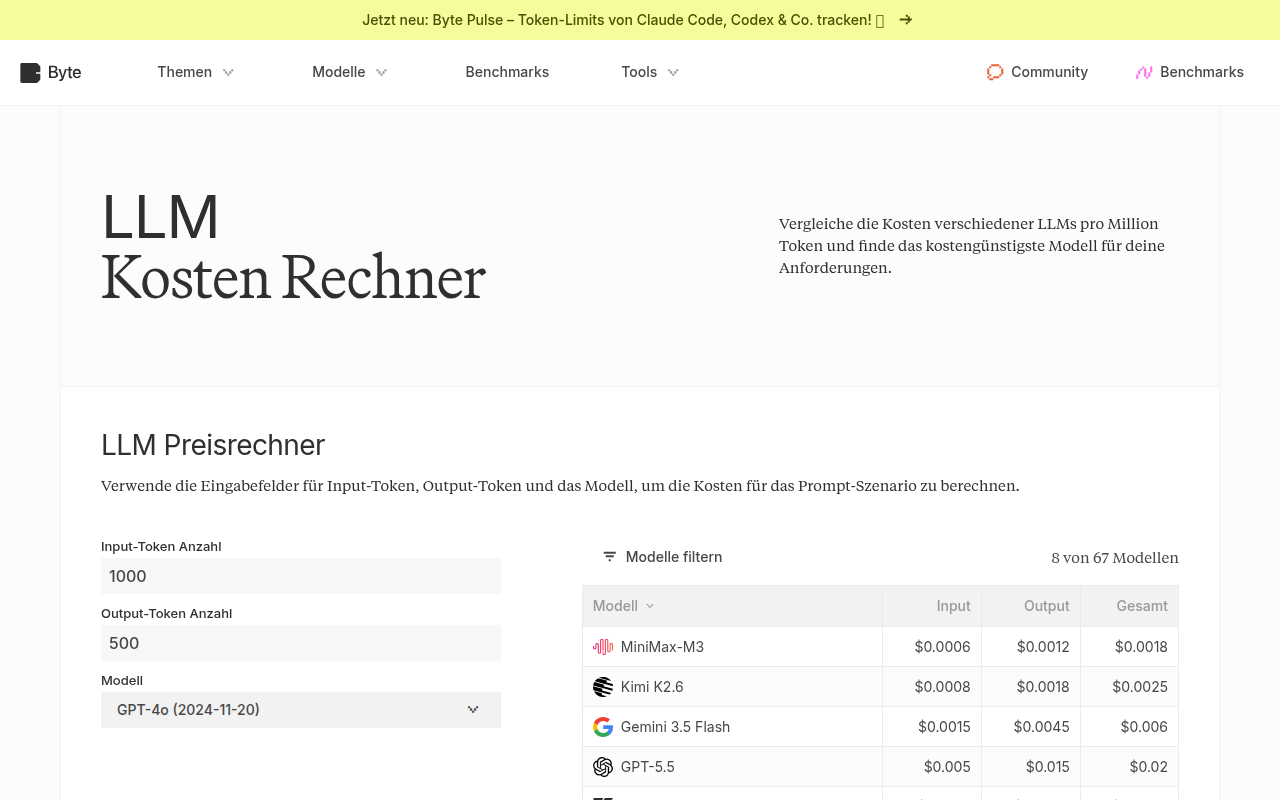This screenshot has height=800, width=1280.
Task: Click Gemini 3.5 Flash total $0.006
Action: tap(1144, 727)
